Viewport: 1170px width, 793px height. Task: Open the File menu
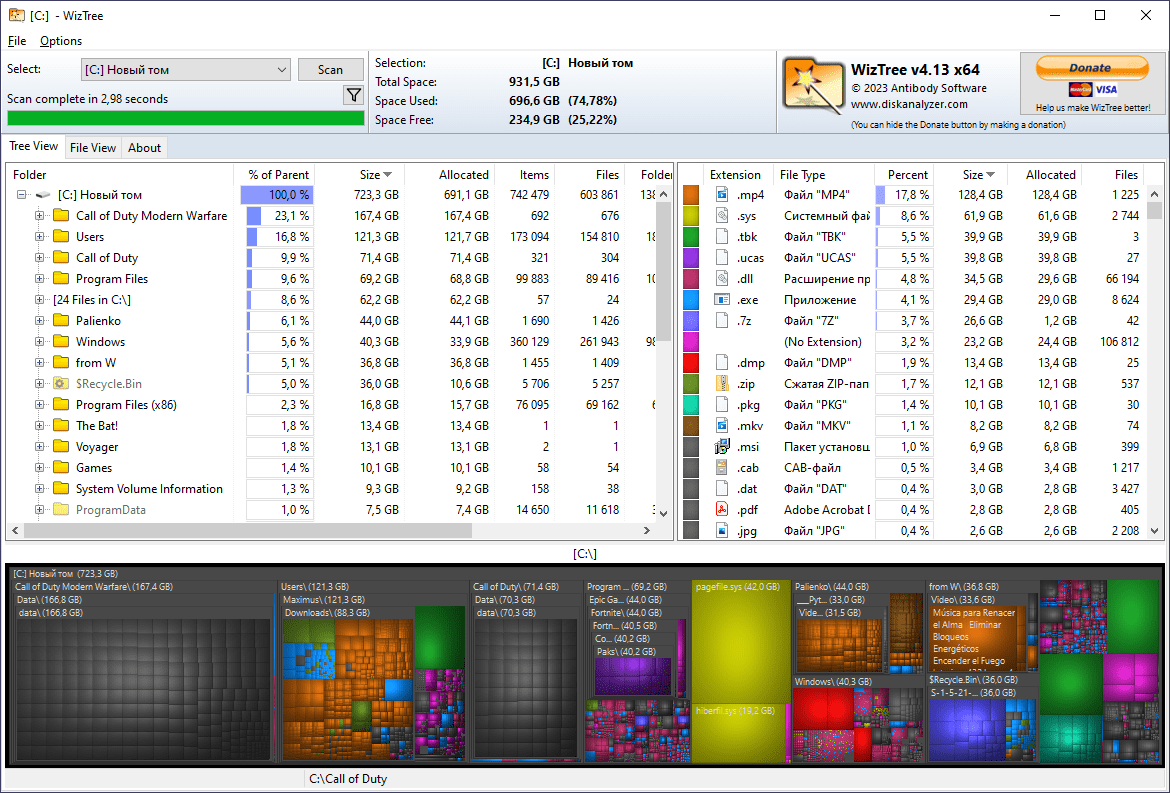pos(16,41)
